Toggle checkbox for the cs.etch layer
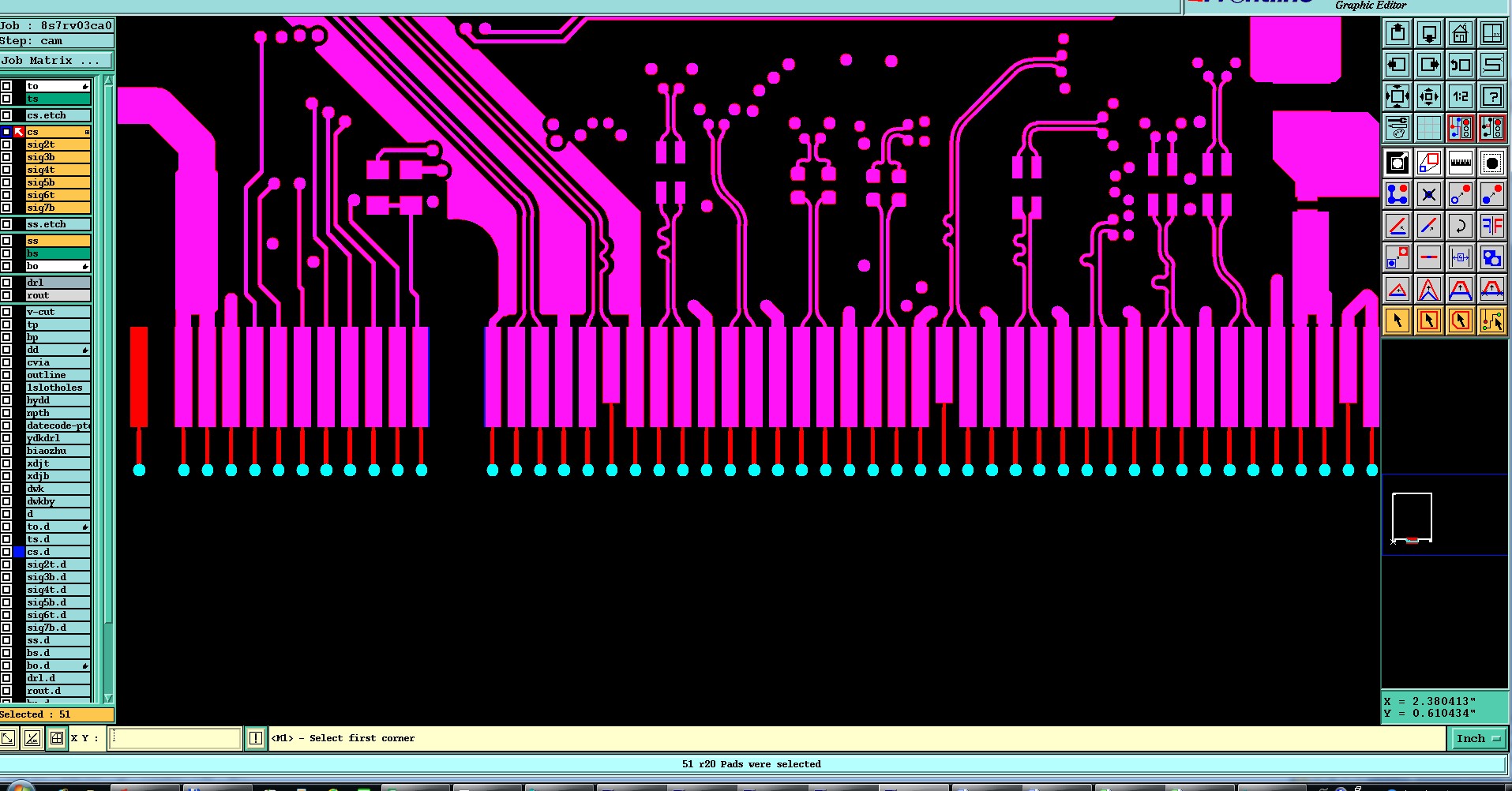This screenshot has height=791, width=1512. click(x=6, y=115)
